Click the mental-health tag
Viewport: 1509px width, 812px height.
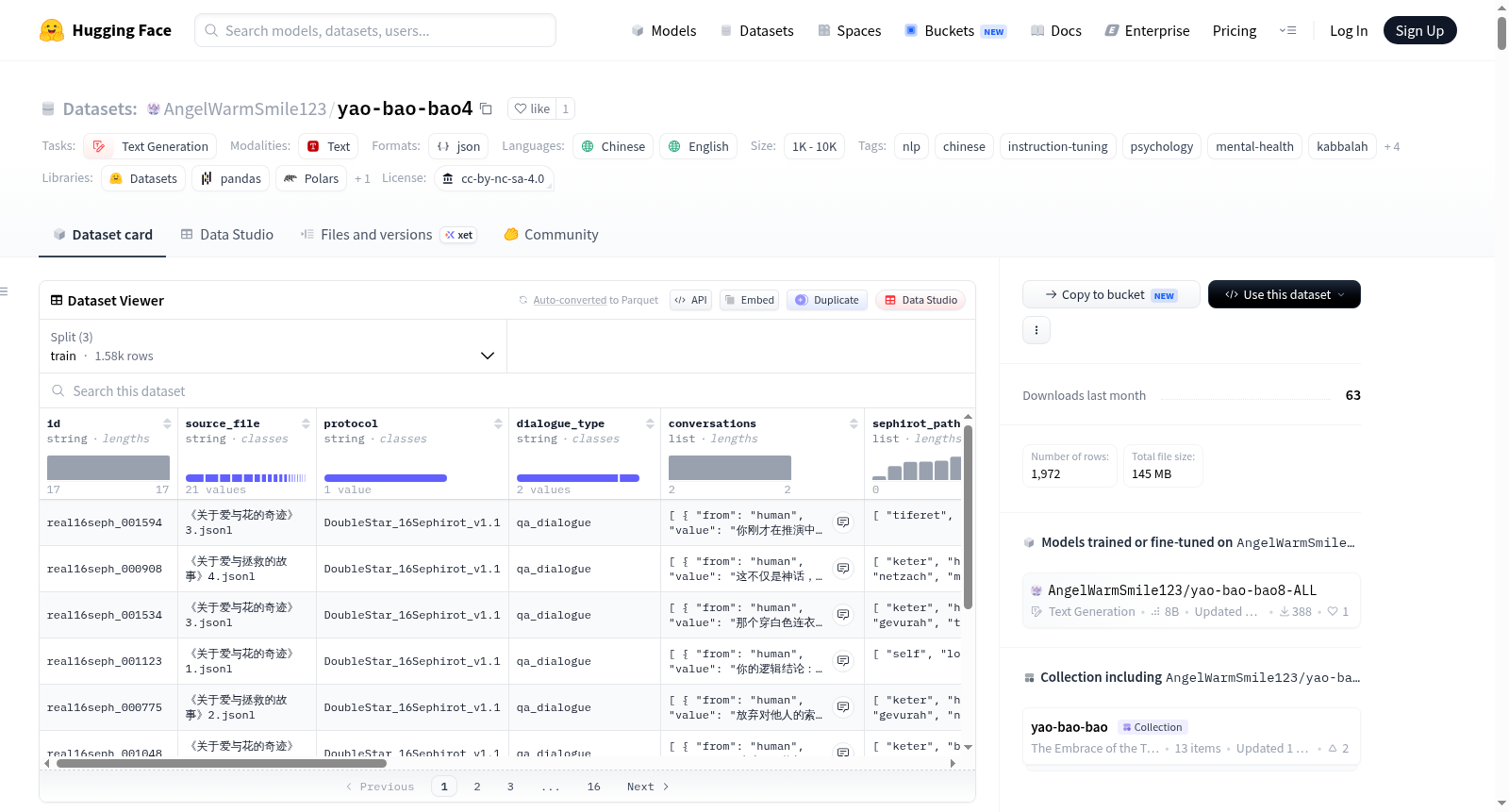(1254, 146)
